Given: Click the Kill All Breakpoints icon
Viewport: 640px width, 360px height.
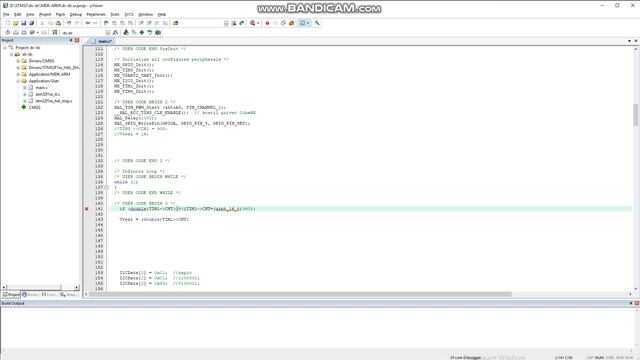Looking at the screenshot, I should [291, 23].
